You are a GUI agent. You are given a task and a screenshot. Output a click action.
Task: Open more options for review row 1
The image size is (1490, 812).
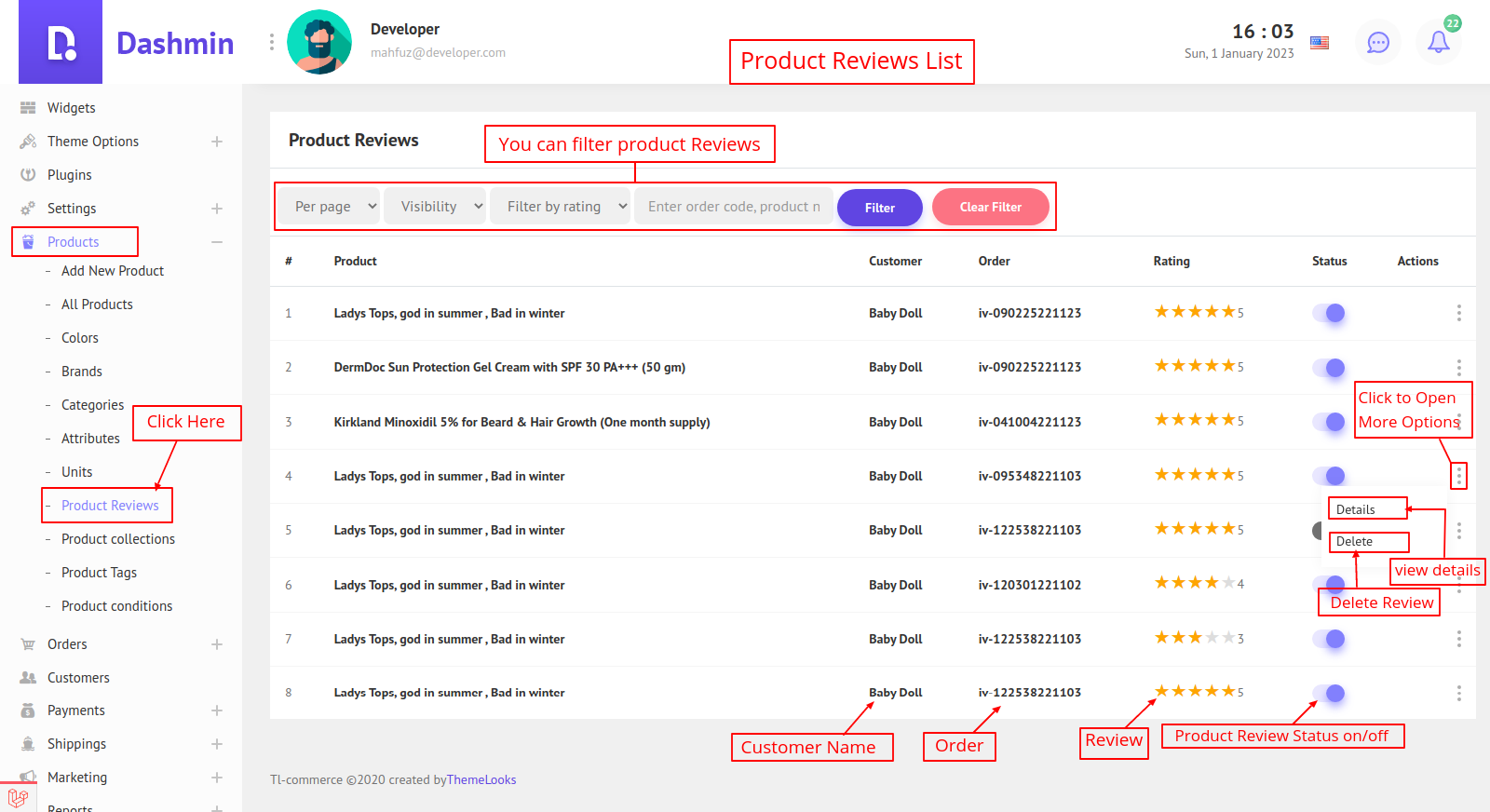tap(1458, 313)
